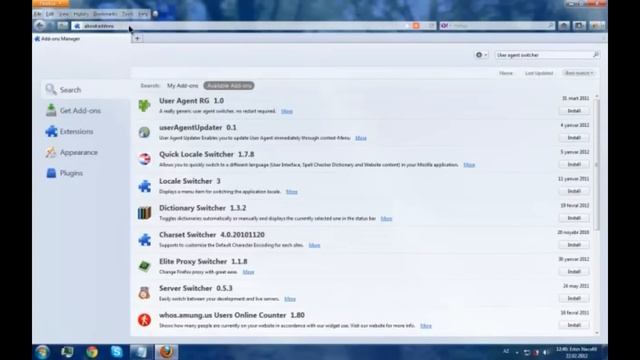Go back with the browser back arrow
The height and width of the screenshot is (360, 640).
coord(40,26)
